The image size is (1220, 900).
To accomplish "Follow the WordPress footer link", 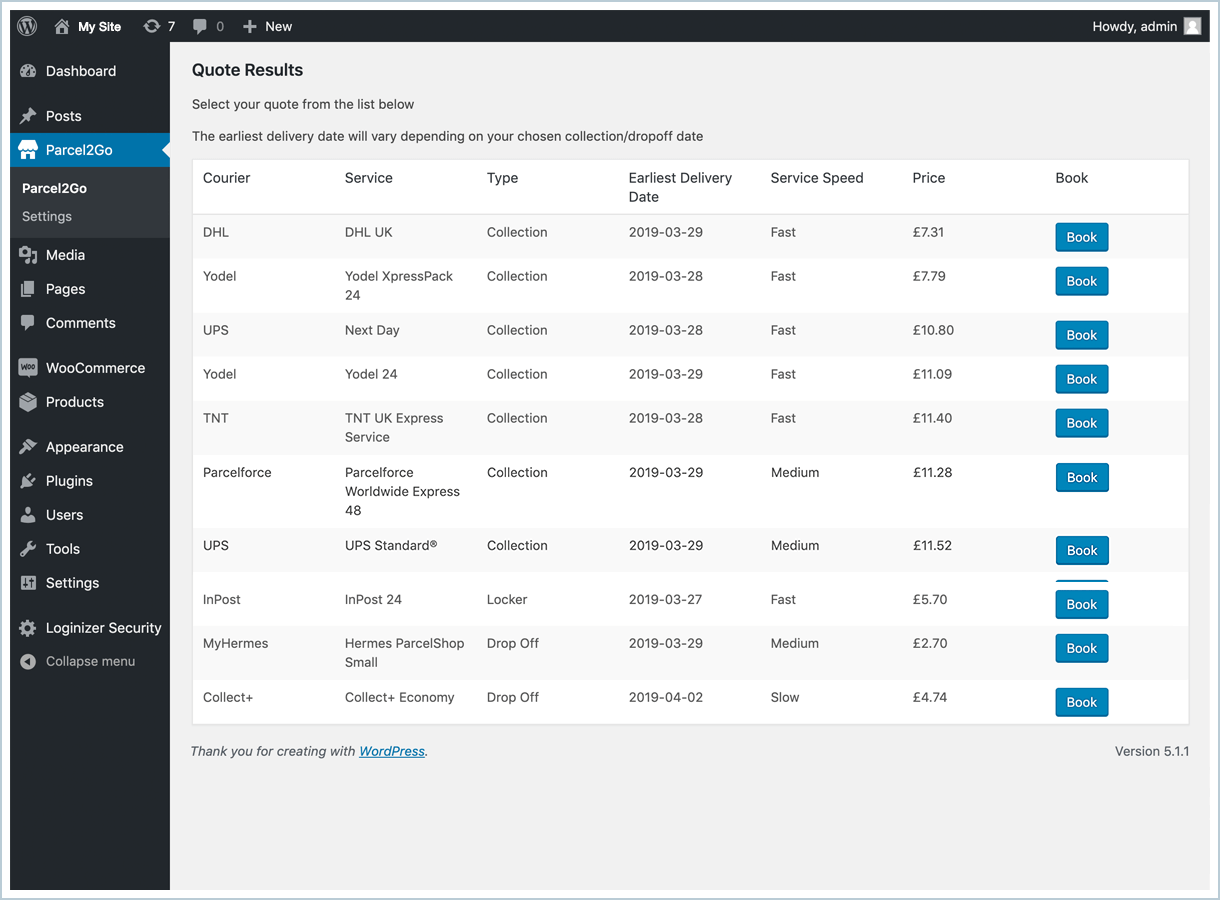I will point(392,751).
